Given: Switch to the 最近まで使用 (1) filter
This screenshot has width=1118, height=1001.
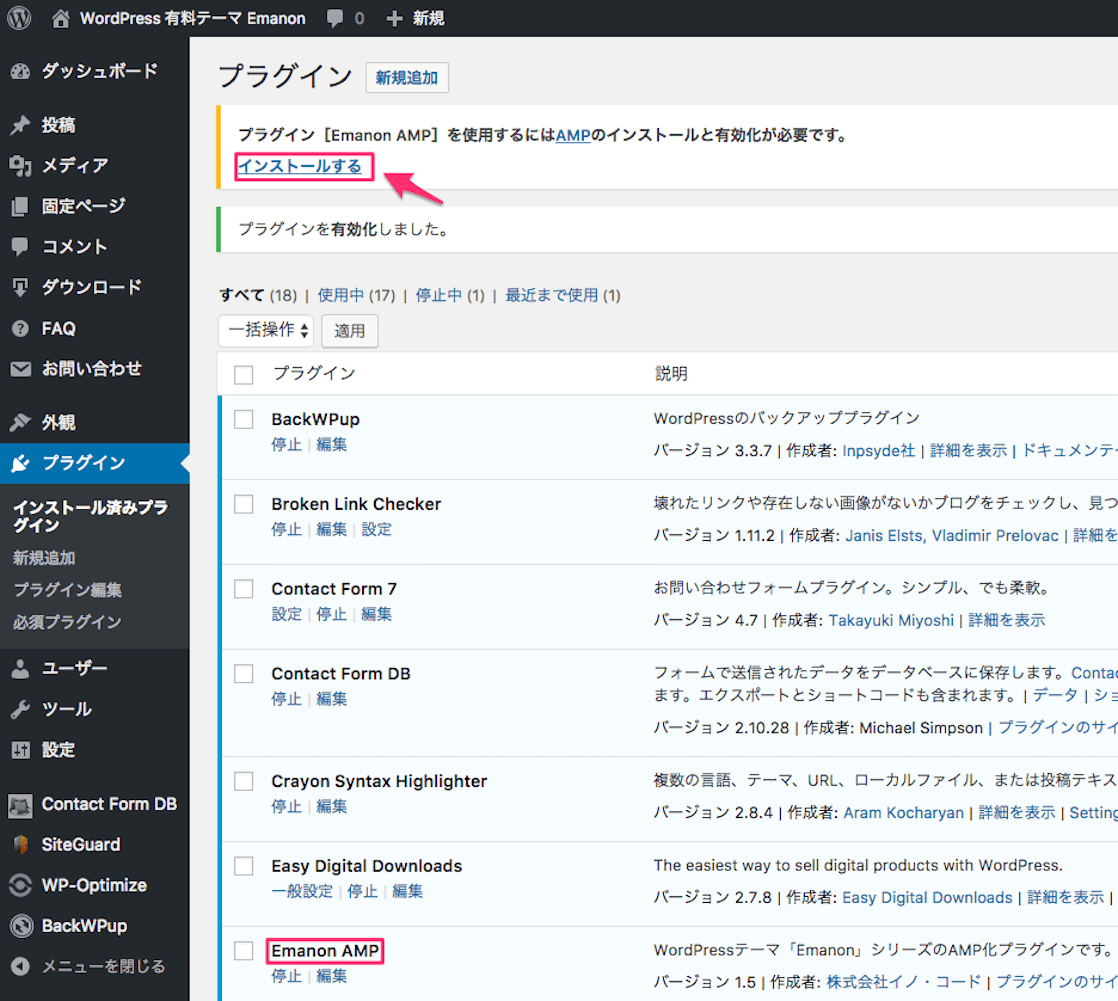Looking at the screenshot, I should tap(563, 295).
